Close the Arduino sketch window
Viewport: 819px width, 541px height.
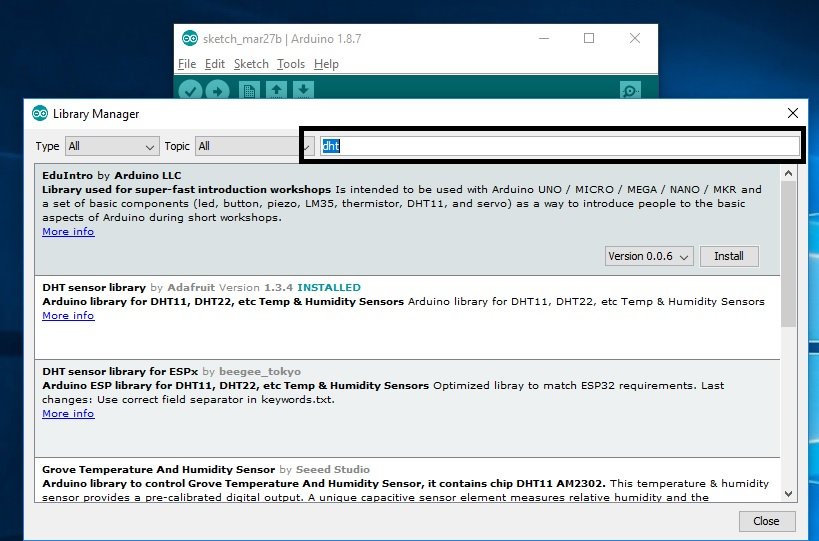click(635, 38)
